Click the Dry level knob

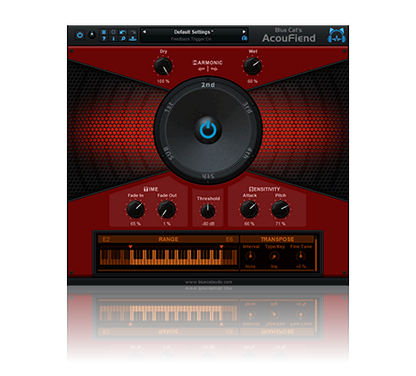[163, 66]
